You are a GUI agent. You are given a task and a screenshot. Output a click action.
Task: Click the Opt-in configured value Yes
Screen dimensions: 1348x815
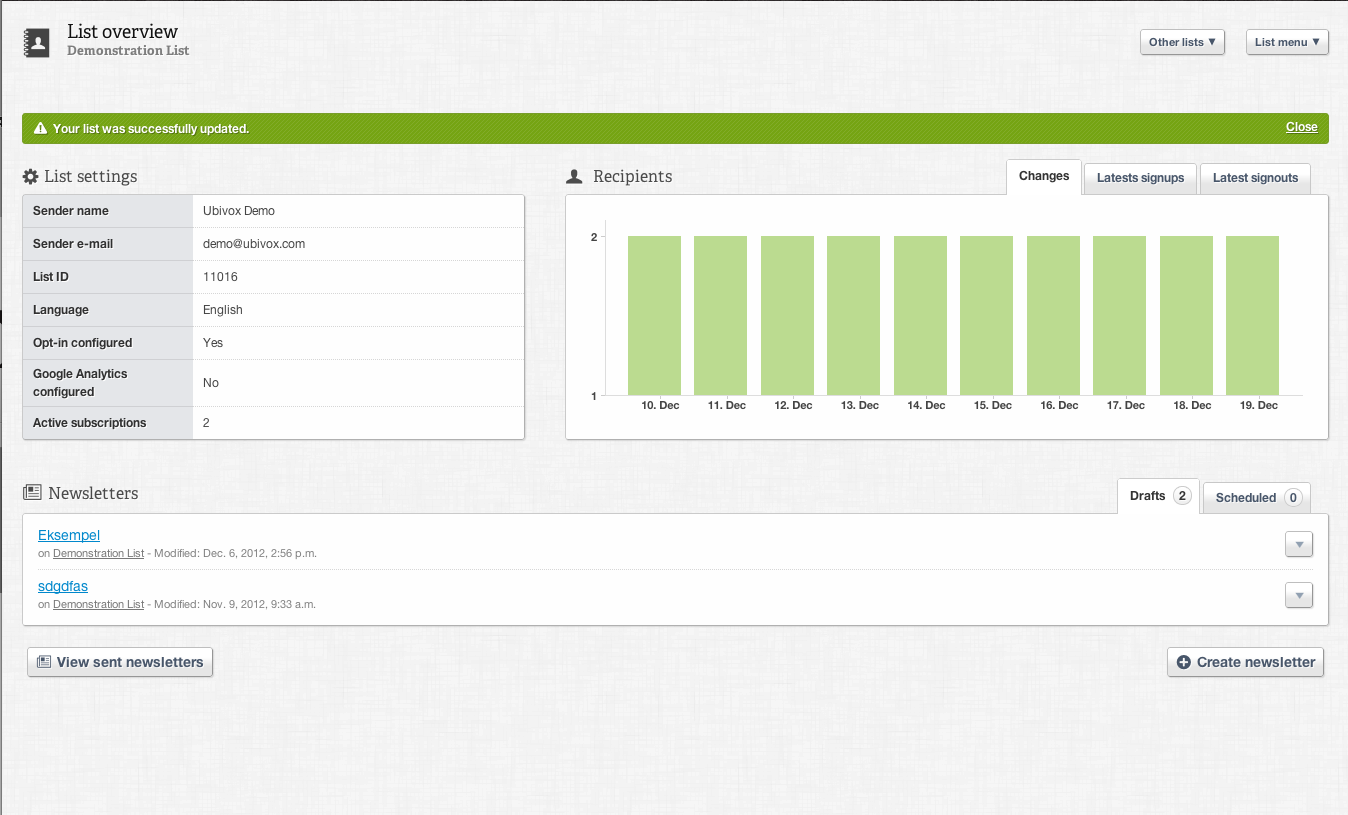coord(213,343)
